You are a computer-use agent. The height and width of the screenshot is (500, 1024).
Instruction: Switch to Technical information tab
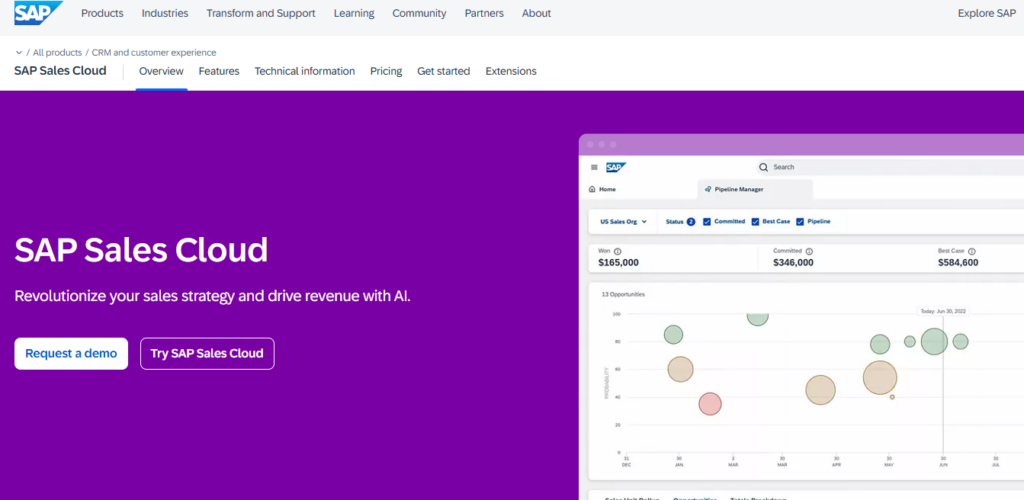[305, 71]
